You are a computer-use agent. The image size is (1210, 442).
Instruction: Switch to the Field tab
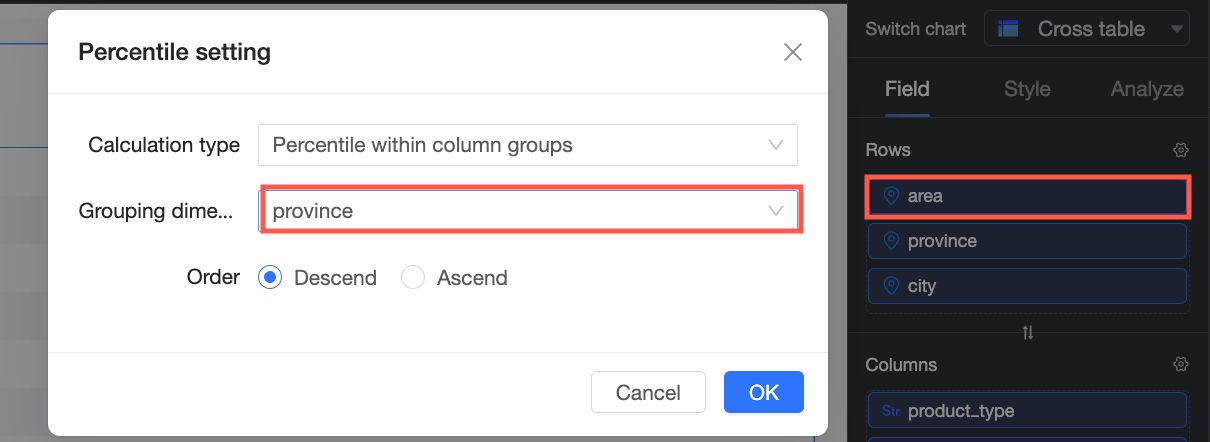coord(907,89)
